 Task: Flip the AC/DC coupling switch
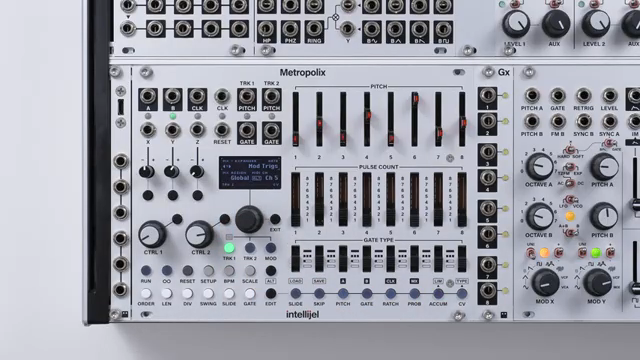570,183
